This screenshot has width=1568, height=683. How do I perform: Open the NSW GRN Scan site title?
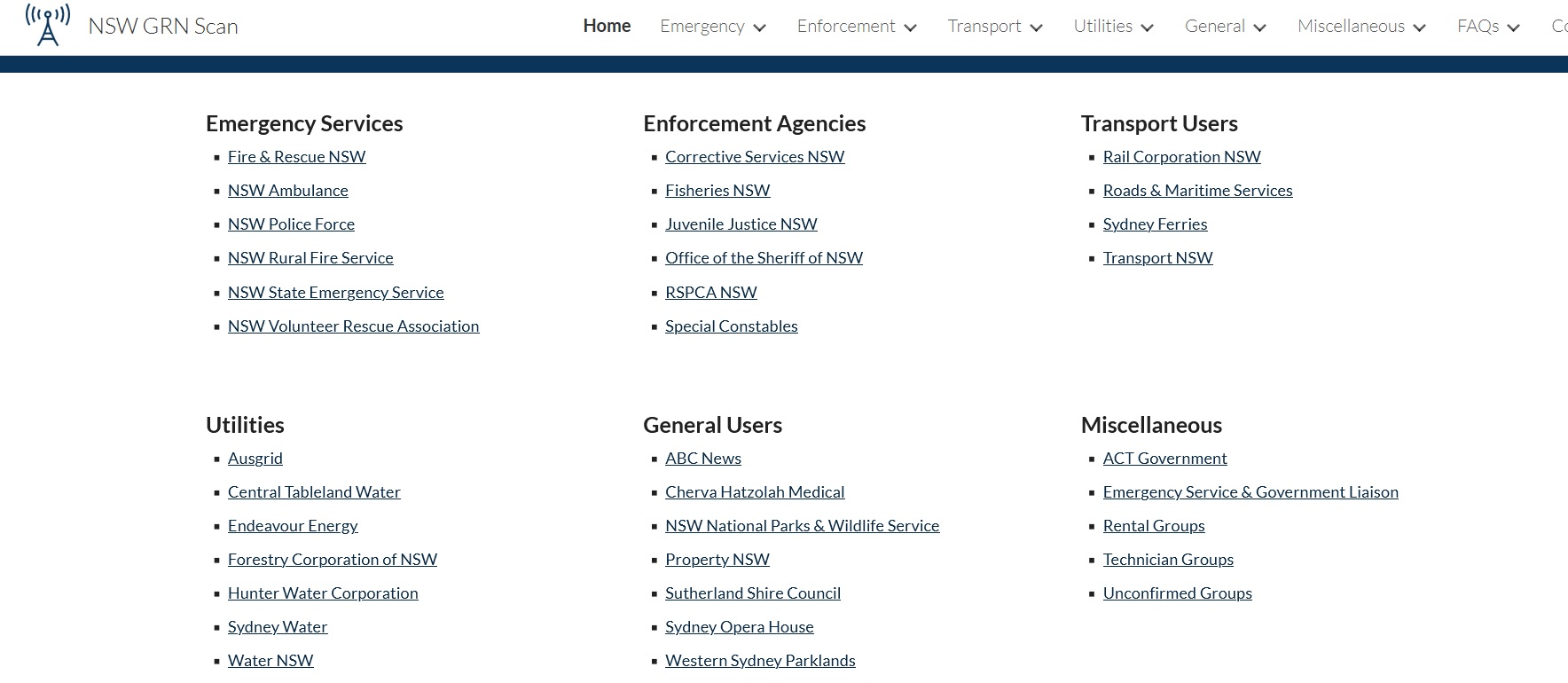point(163,27)
